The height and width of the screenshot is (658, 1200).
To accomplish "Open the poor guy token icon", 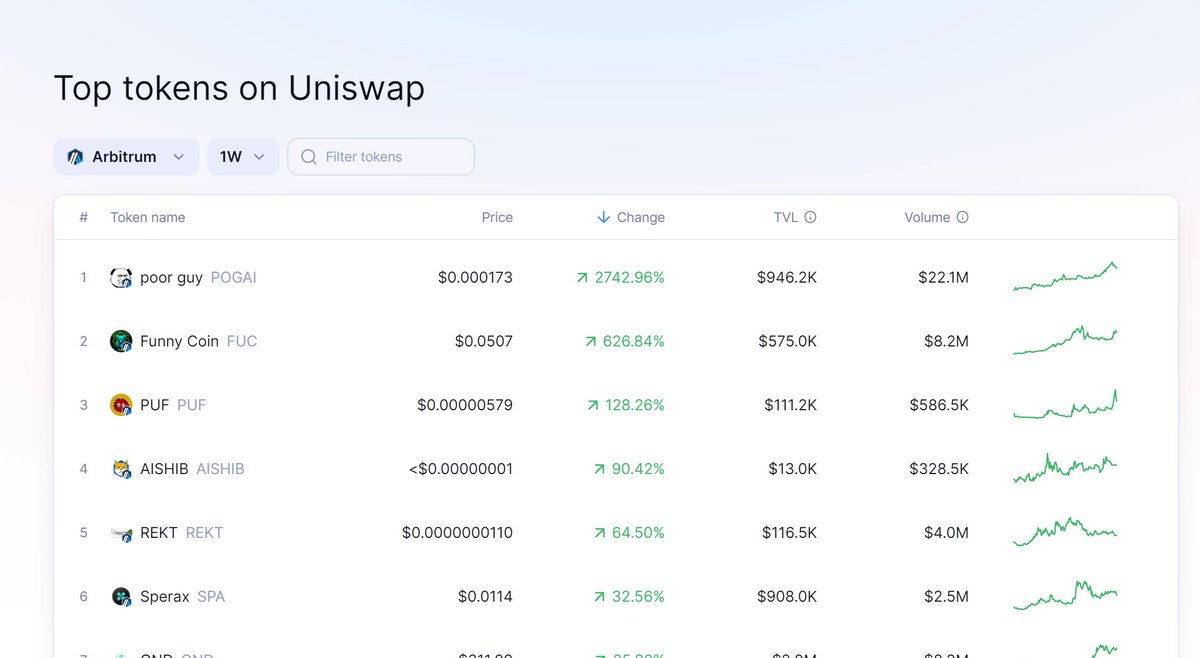I will click(x=121, y=278).
